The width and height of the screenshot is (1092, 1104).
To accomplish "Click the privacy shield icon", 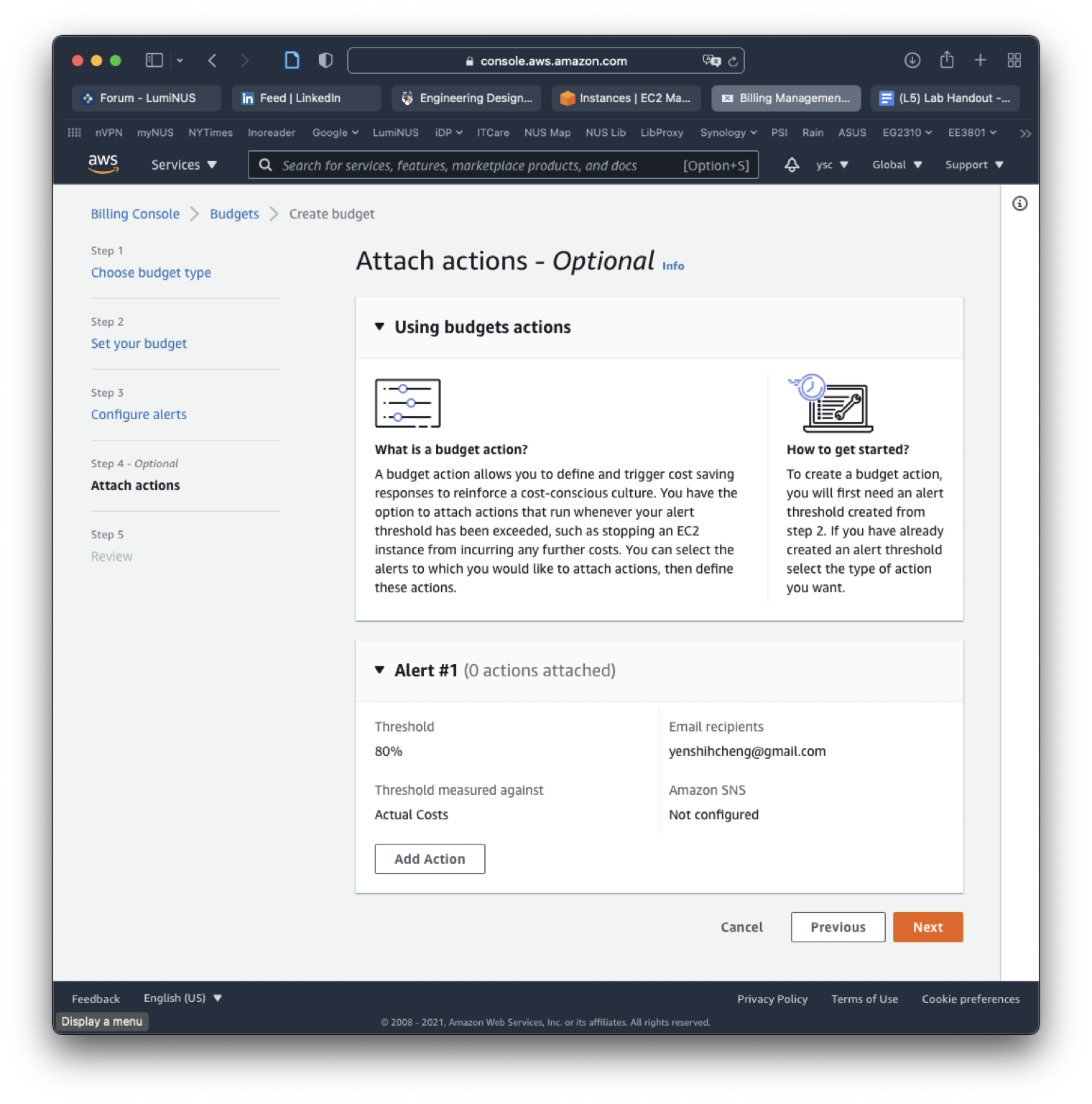I will click(x=325, y=60).
